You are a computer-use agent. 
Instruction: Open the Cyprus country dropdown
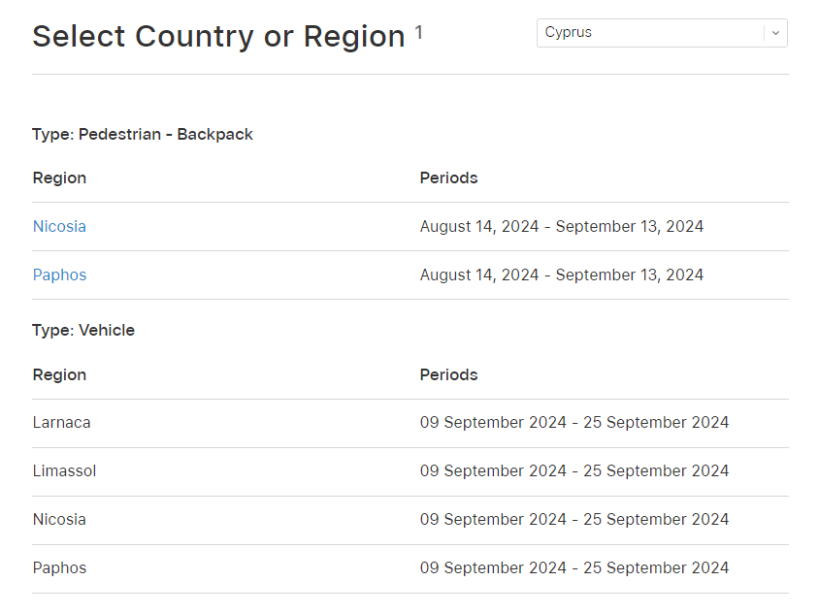click(662, 33)
